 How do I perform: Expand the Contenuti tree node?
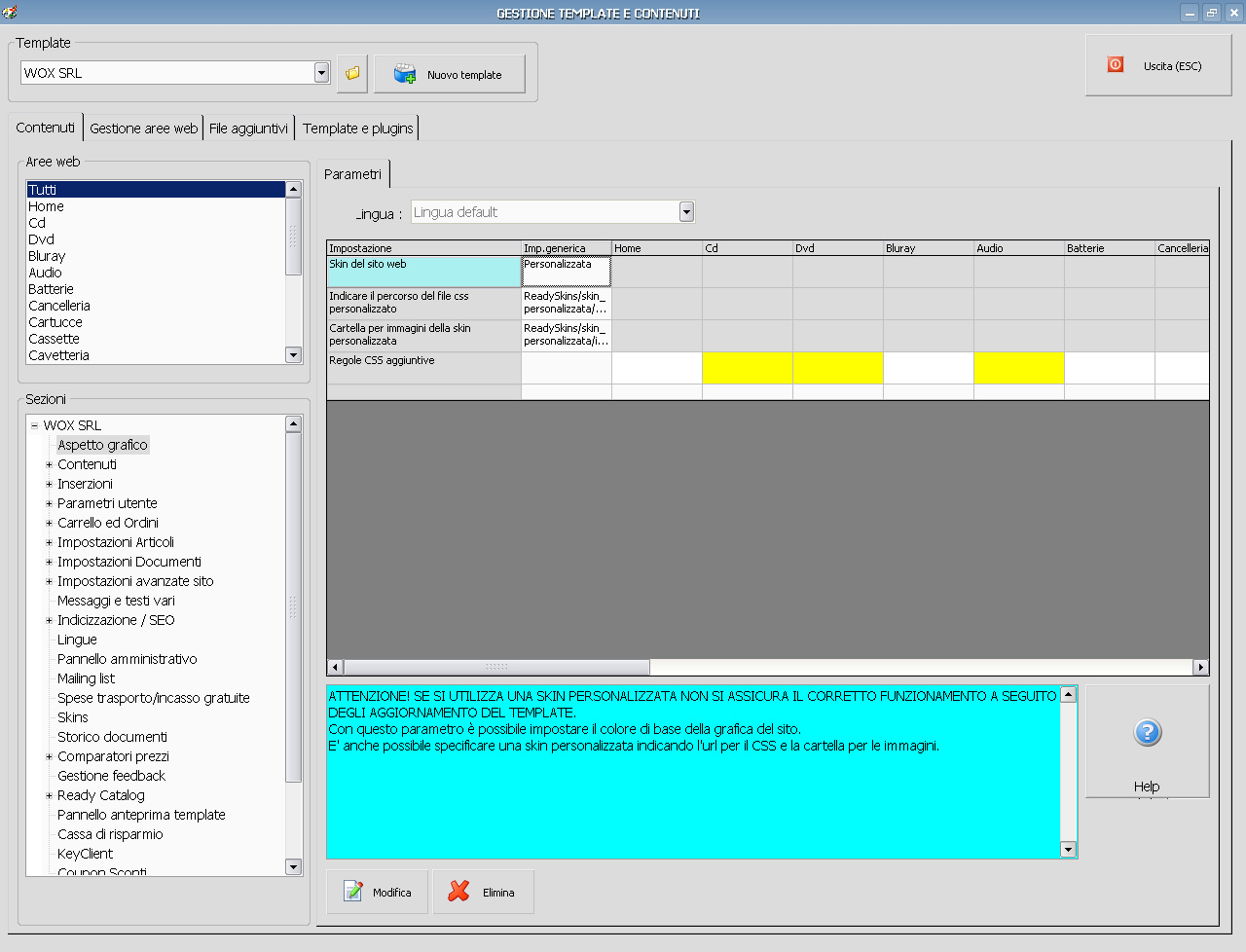[x=49, y=464]
